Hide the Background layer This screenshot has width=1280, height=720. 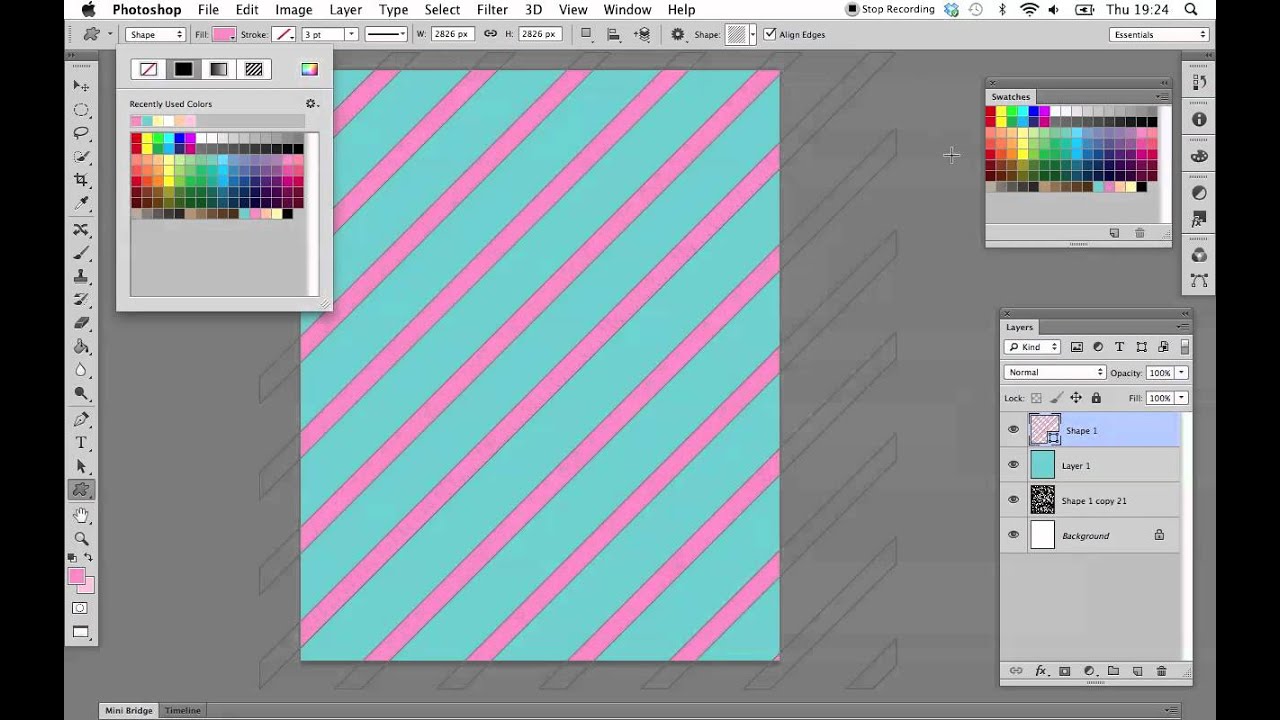point(1013,535)
